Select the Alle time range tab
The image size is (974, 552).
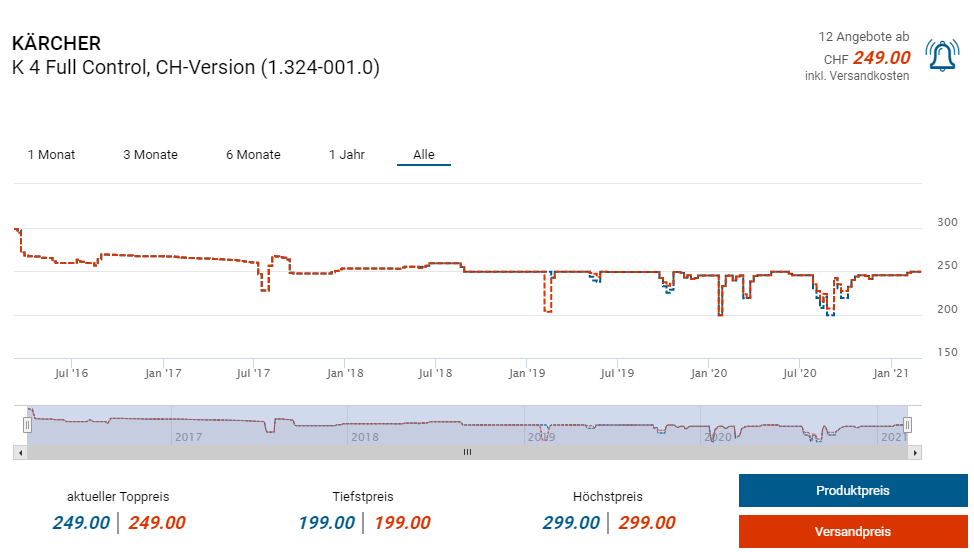tap(424, 155)
